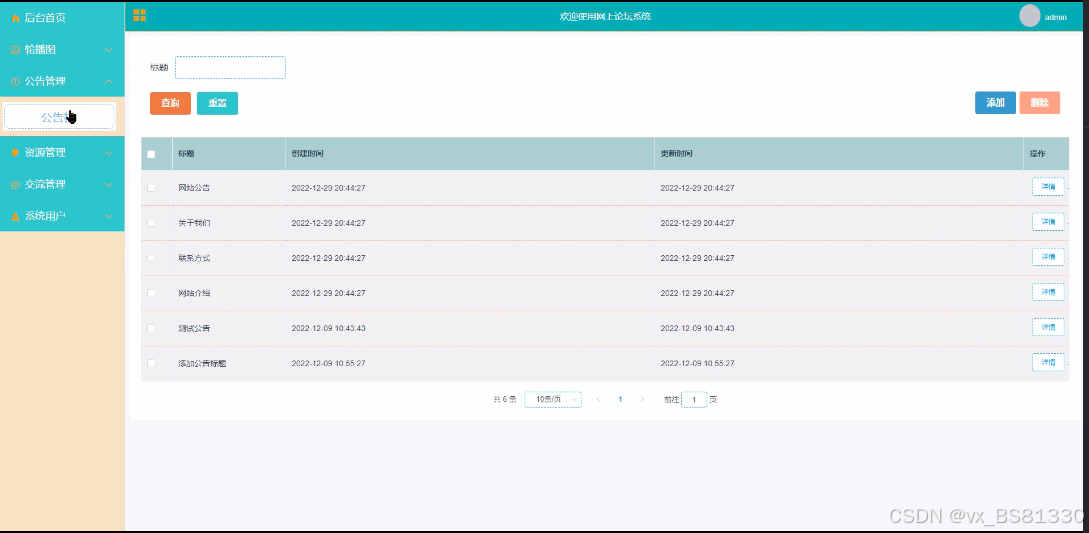Check the row for 添加公告标题
This screenshot has width=1089, height=533.
(x=151, y=363)
